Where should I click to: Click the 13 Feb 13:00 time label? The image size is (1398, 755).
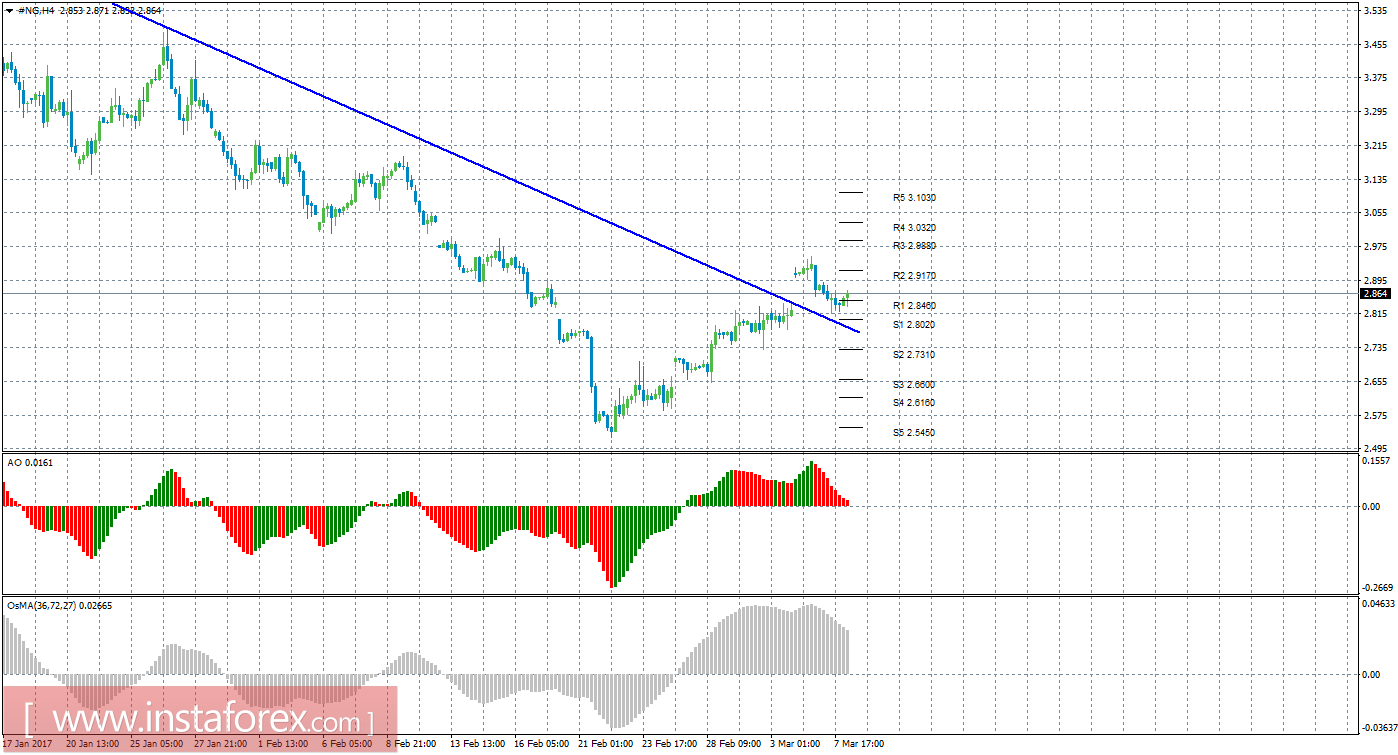[x=477, y=744]
